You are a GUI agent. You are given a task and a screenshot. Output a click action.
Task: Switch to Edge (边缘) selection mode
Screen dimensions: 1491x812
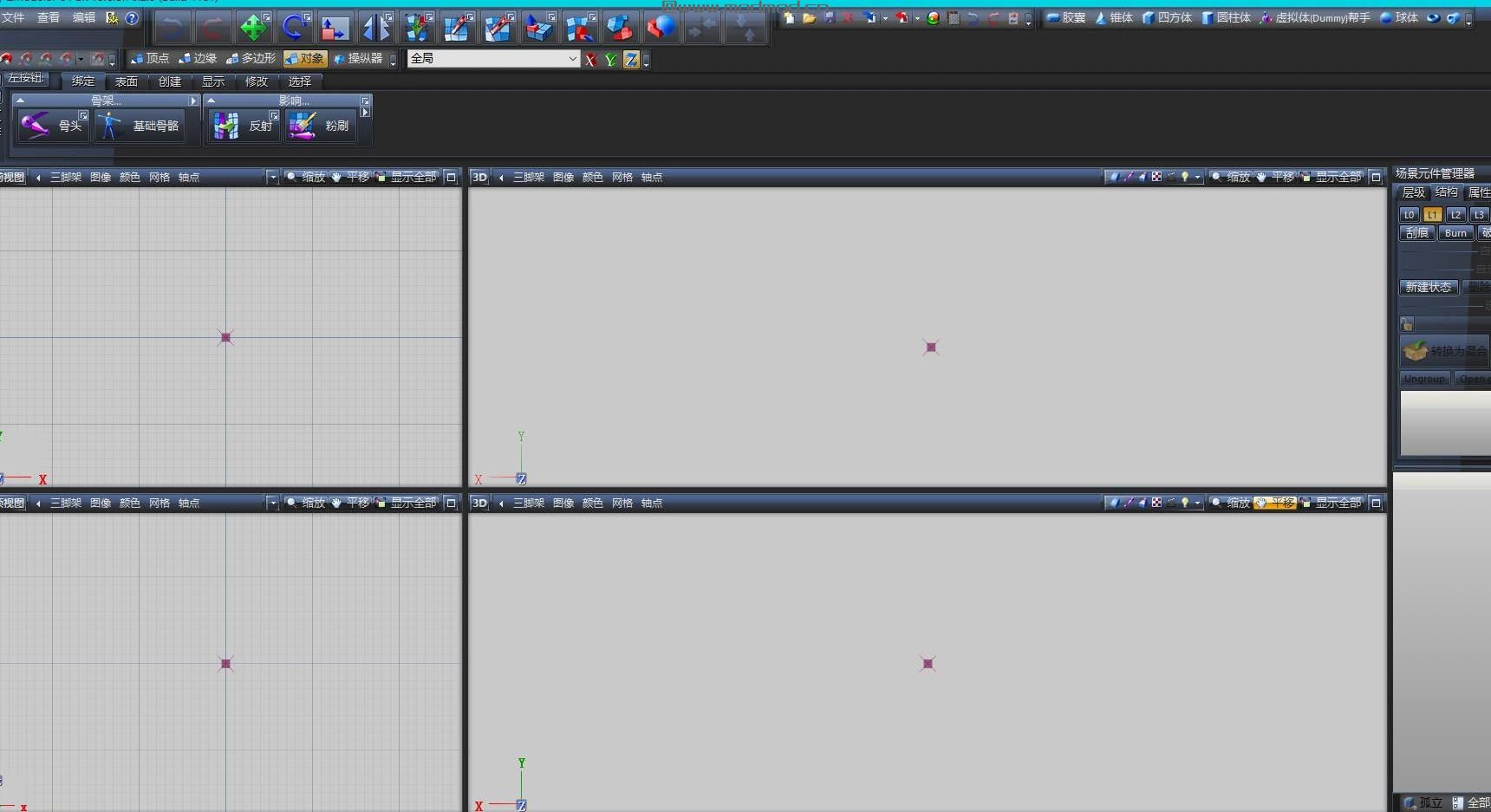pyautogui.click(x=197, y=59)
